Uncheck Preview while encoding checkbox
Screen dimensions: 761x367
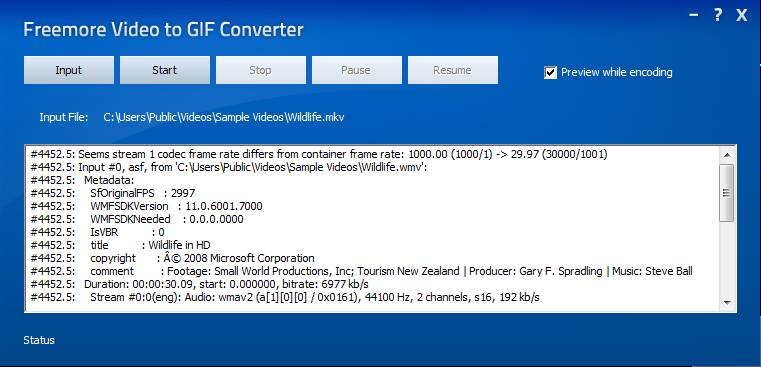point(550,73)
